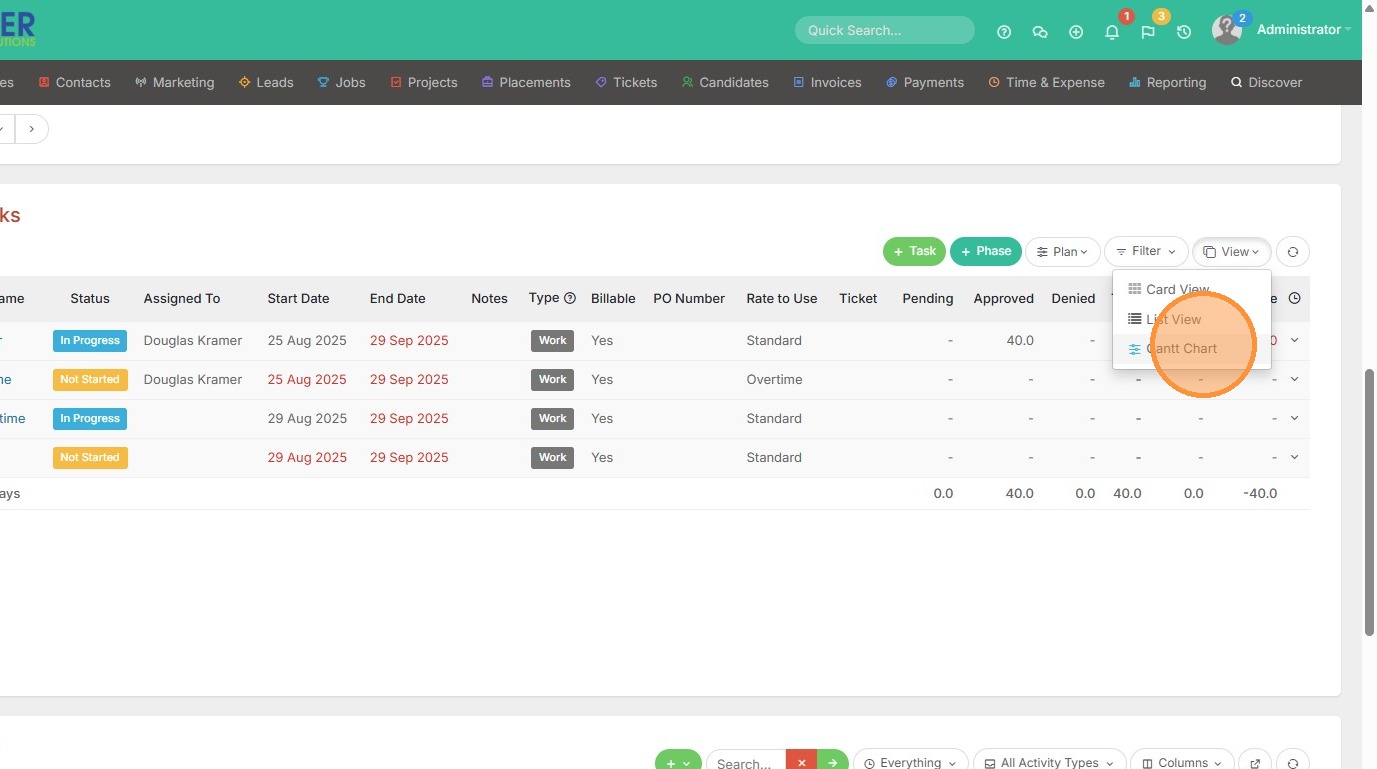The image size is (1377, 769).
Task: Click the Rate to Use column header
Action: [x=782, y=298]
